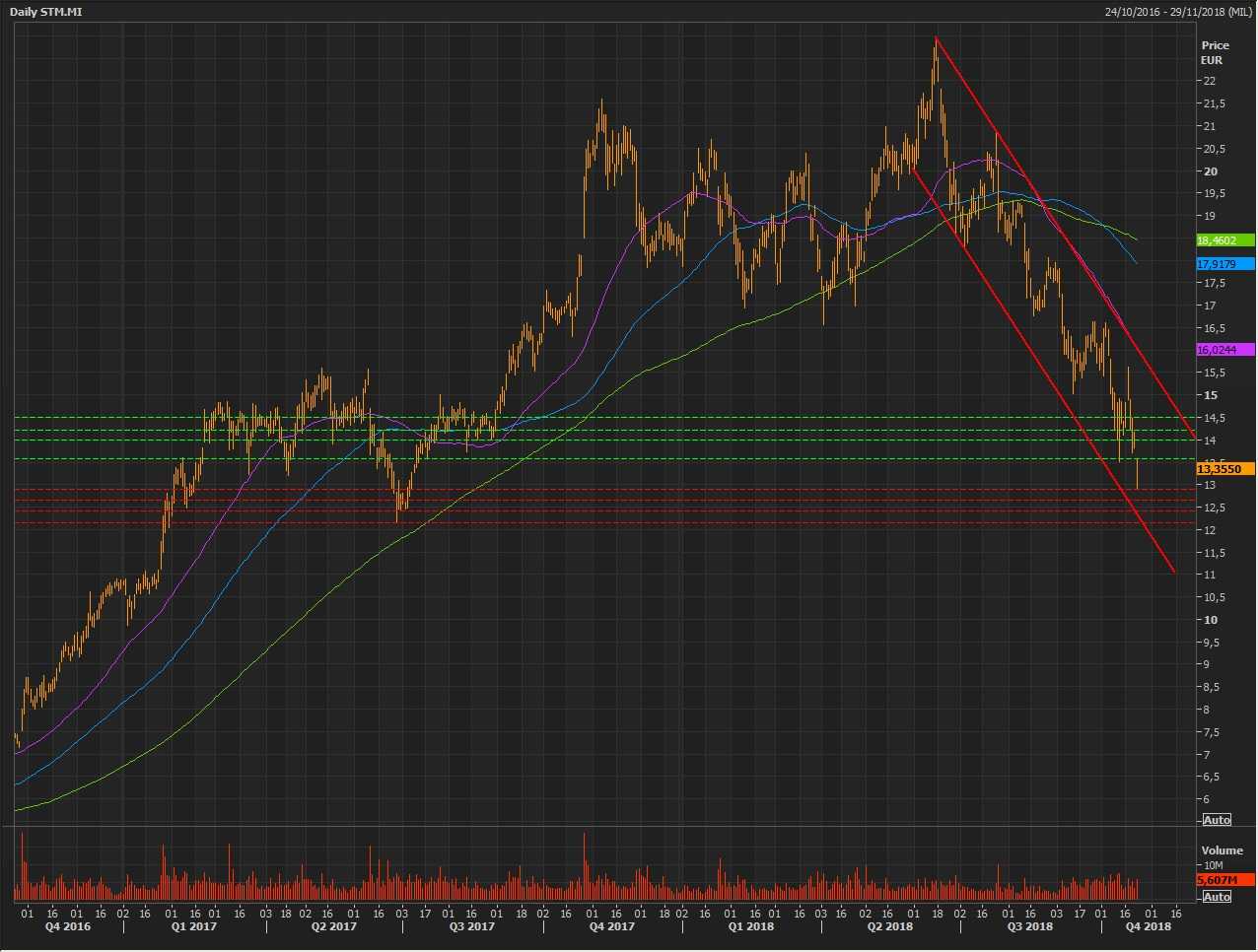Click the 10M tick on the volume axis
The width and height of the screenshot is (1258, 952).
click(x=1214, y=865)
